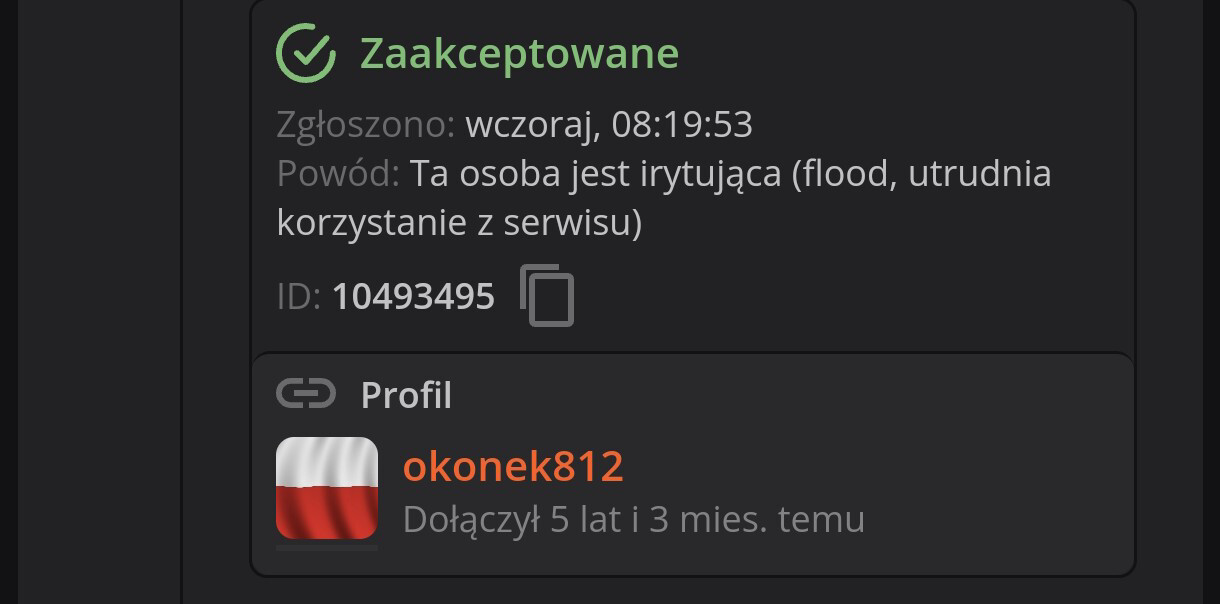1220x604 pixels.
Task: Select the ID number 10493495
Action: click(413, 297)
